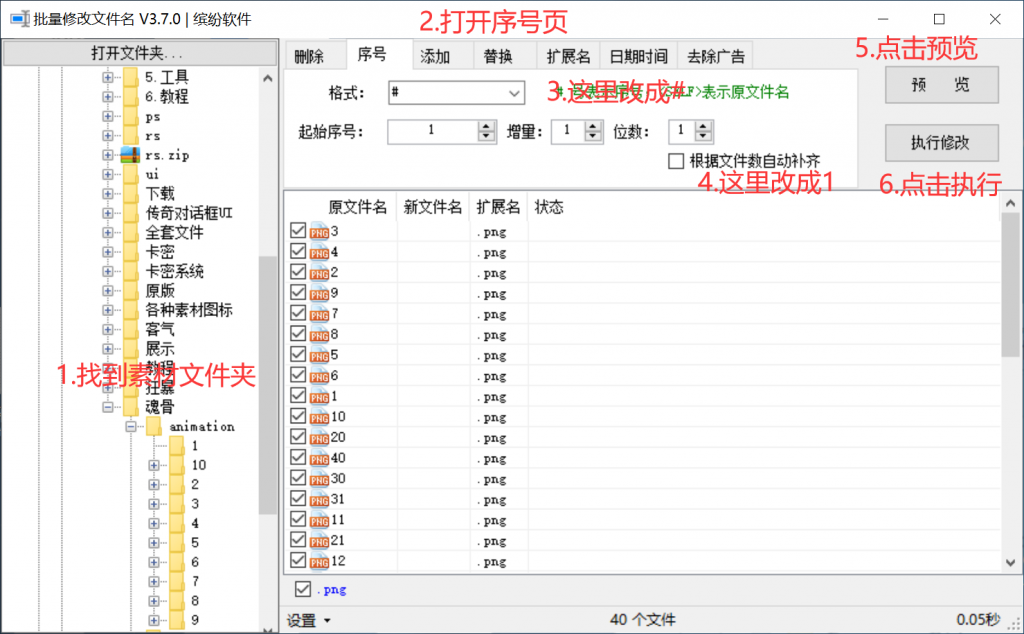Viewport: 1024px width, 634px height.
Task: Click the app icon in title bar
Action: click(x=20, y=19)
